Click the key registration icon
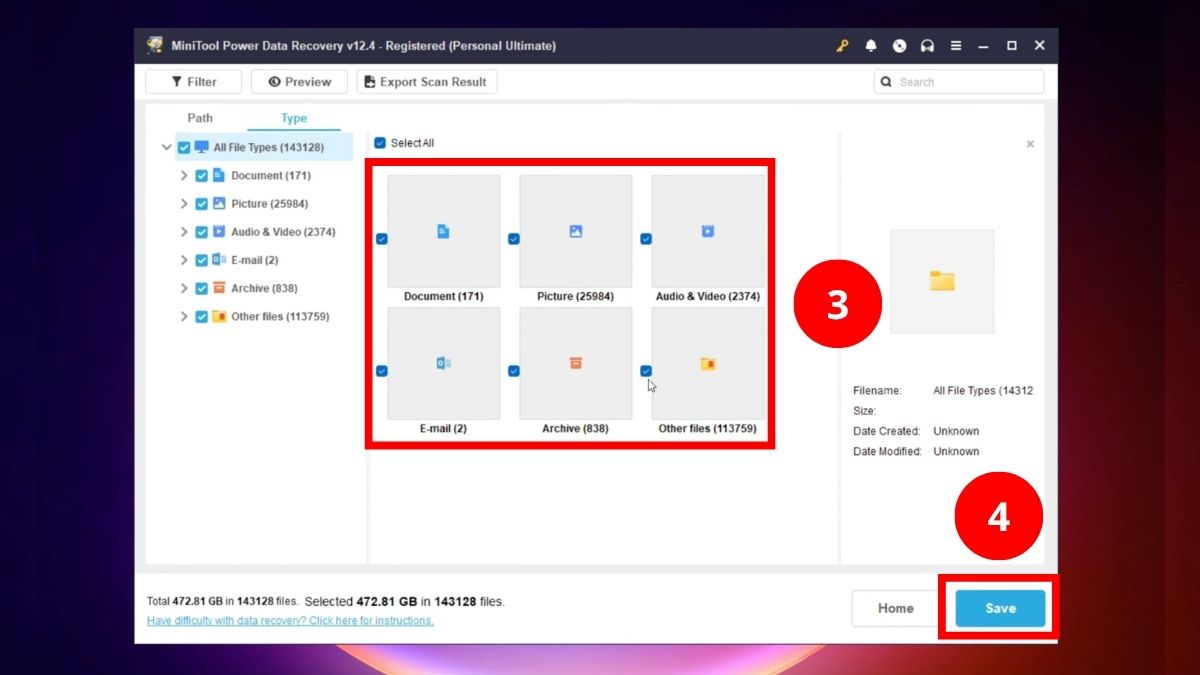 click(x=842, y=46)
